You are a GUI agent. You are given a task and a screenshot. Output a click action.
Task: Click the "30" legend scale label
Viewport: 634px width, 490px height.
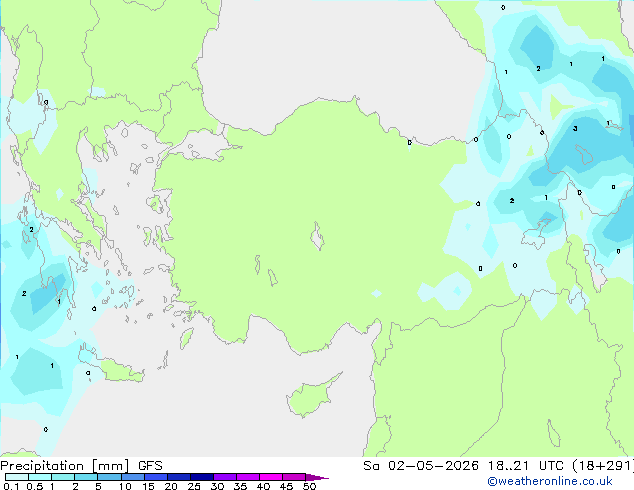(217, 486)
